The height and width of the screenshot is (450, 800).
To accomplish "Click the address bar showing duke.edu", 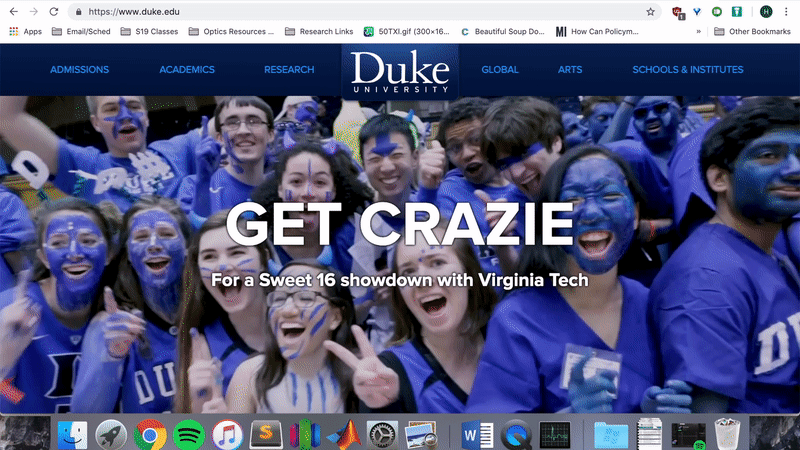I will (x=350, y=12).
